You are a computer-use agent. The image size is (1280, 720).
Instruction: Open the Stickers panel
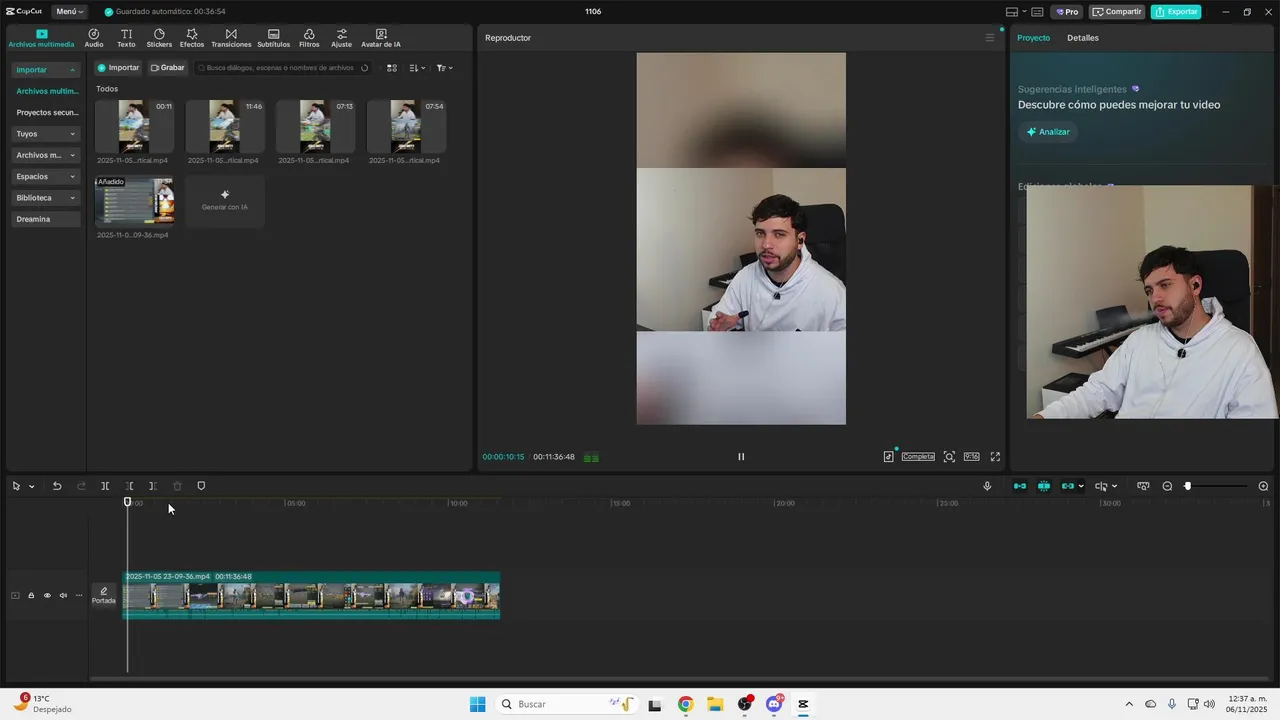click(x=159, y=38)
